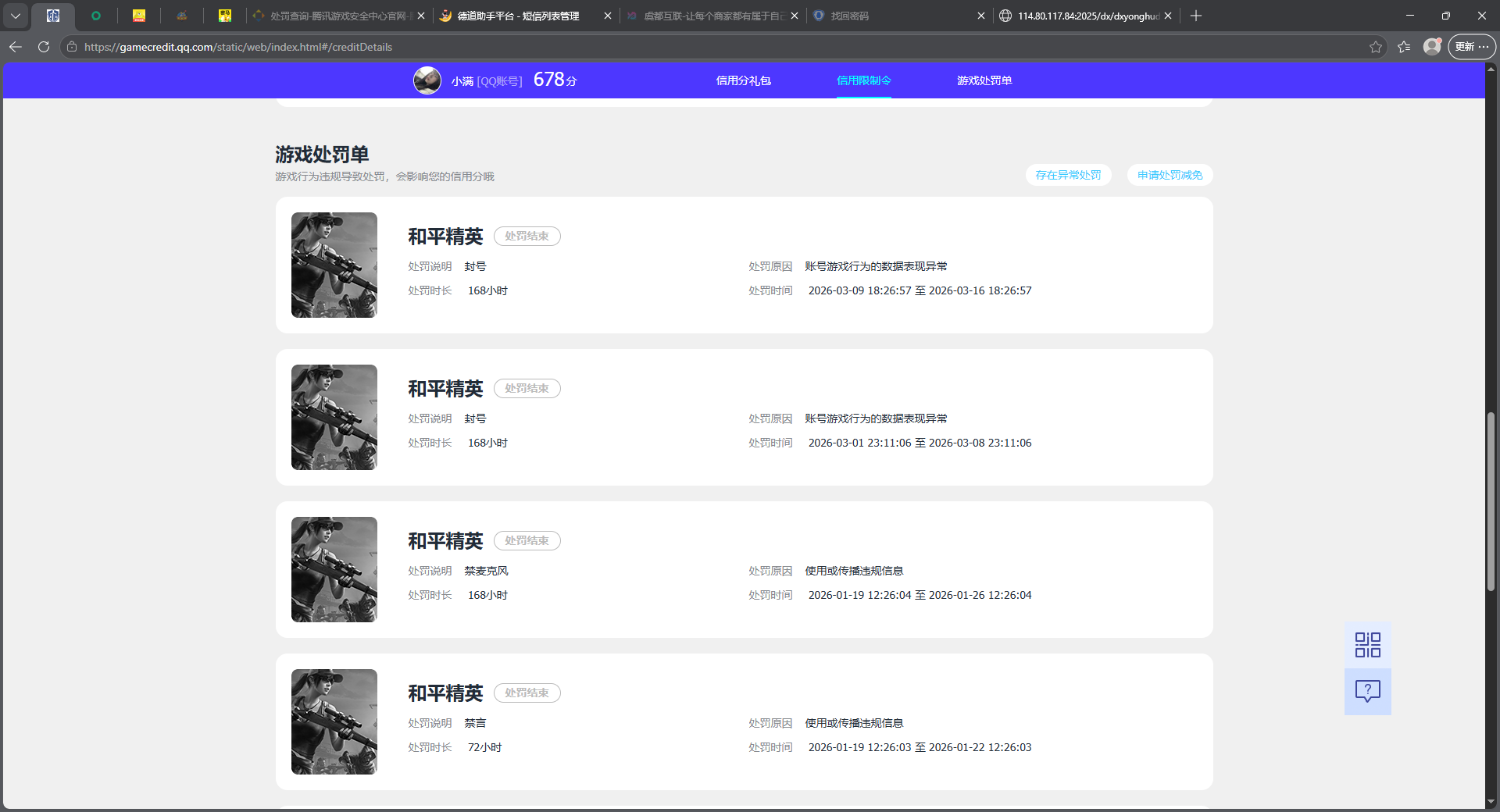This screenshot has width=1500, height=812.
Task: Click the 申请处罚减免 button
Action: 1169,175
